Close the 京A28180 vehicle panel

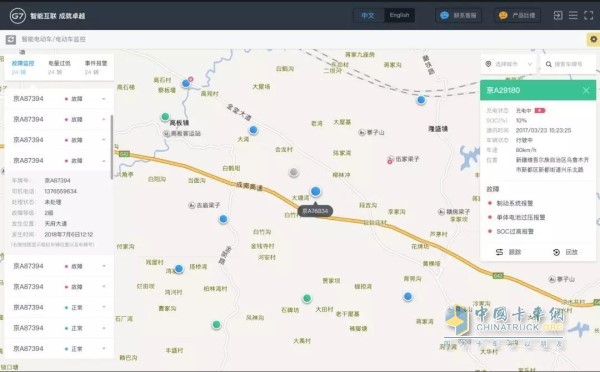[586, 90]
